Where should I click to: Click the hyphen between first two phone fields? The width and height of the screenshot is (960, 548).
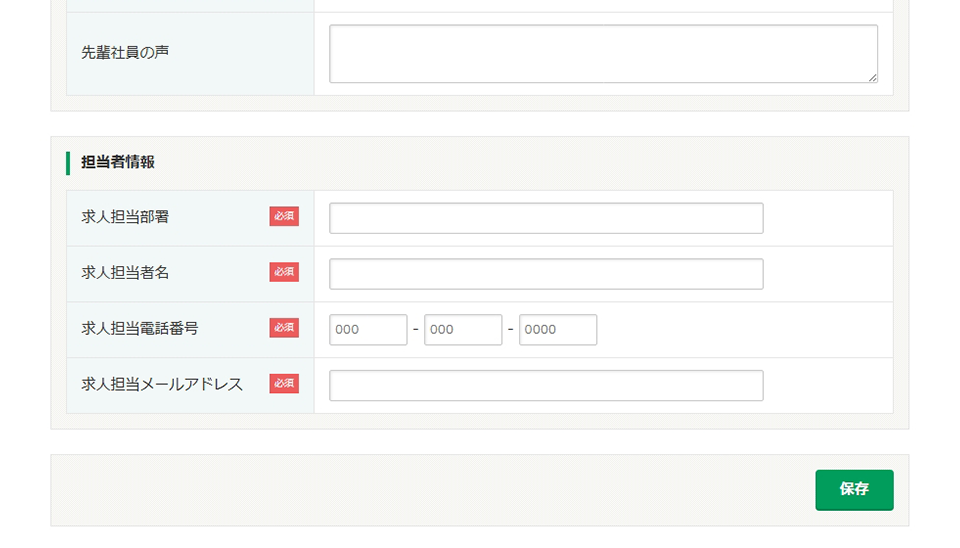[x=416, y=329]
